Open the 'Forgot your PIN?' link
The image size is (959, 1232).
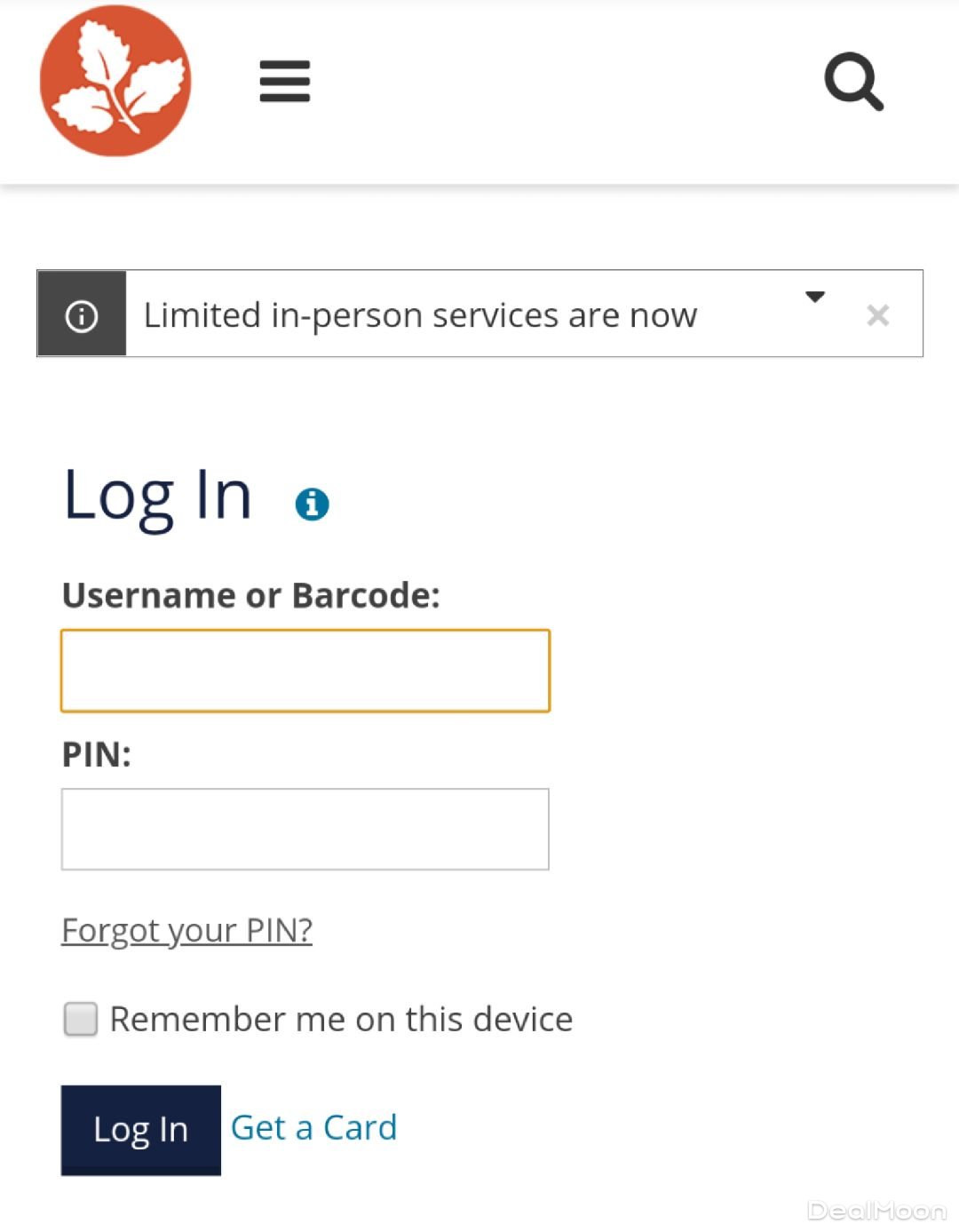186,930
